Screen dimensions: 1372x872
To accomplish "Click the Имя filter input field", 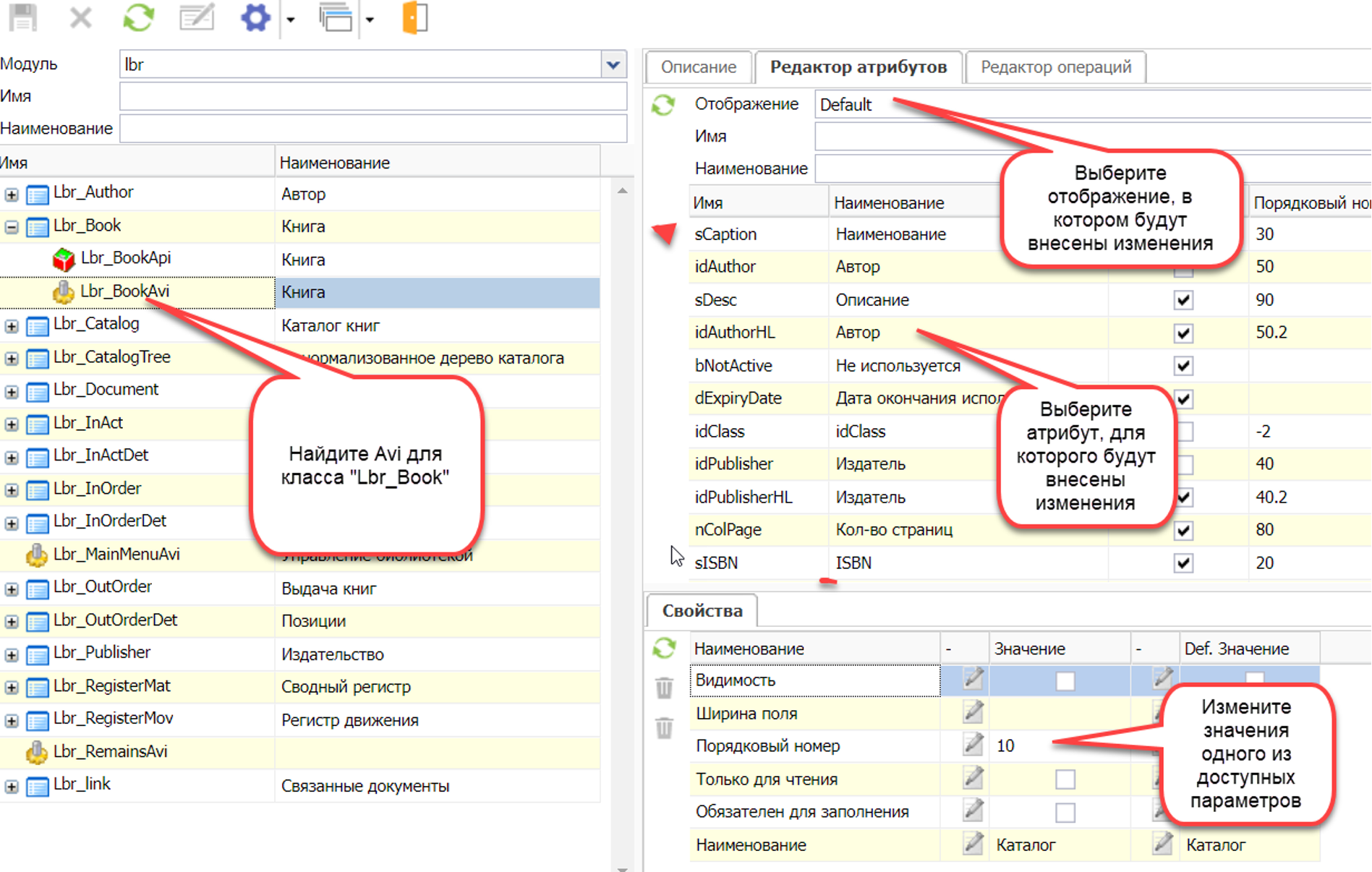I will click(x=372, y=96).
